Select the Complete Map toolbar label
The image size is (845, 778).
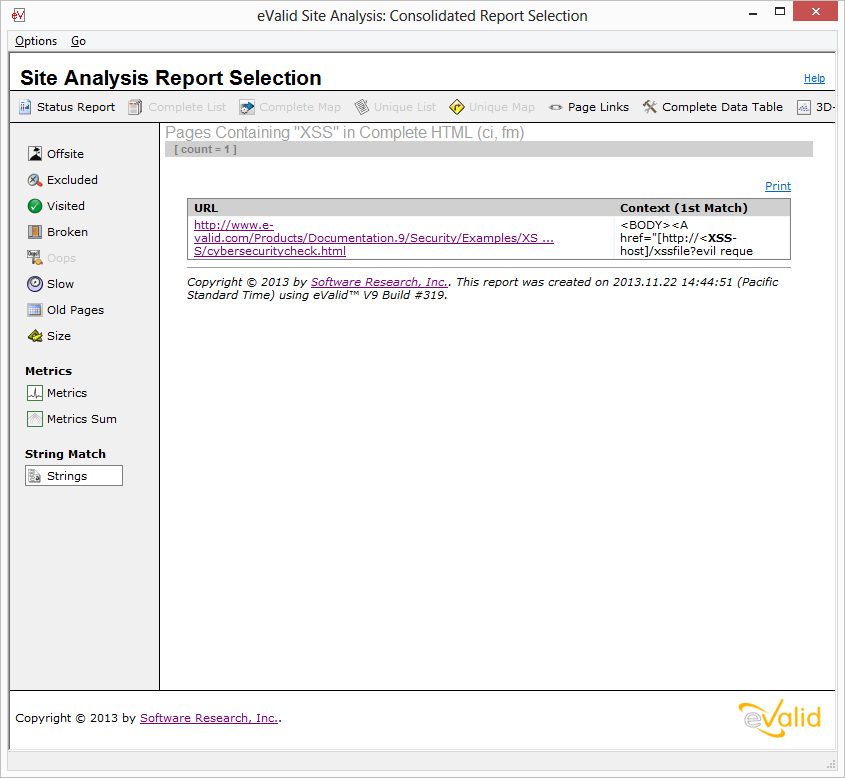pos(300,107)
